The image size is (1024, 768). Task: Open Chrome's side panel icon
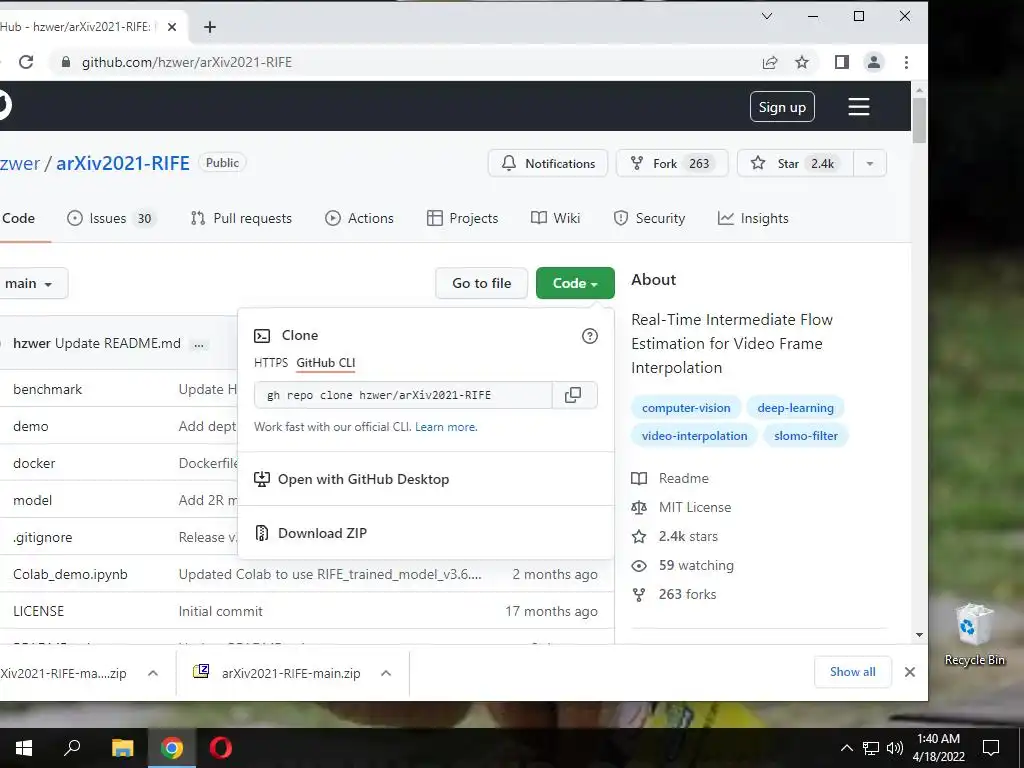tap(842, 62)
